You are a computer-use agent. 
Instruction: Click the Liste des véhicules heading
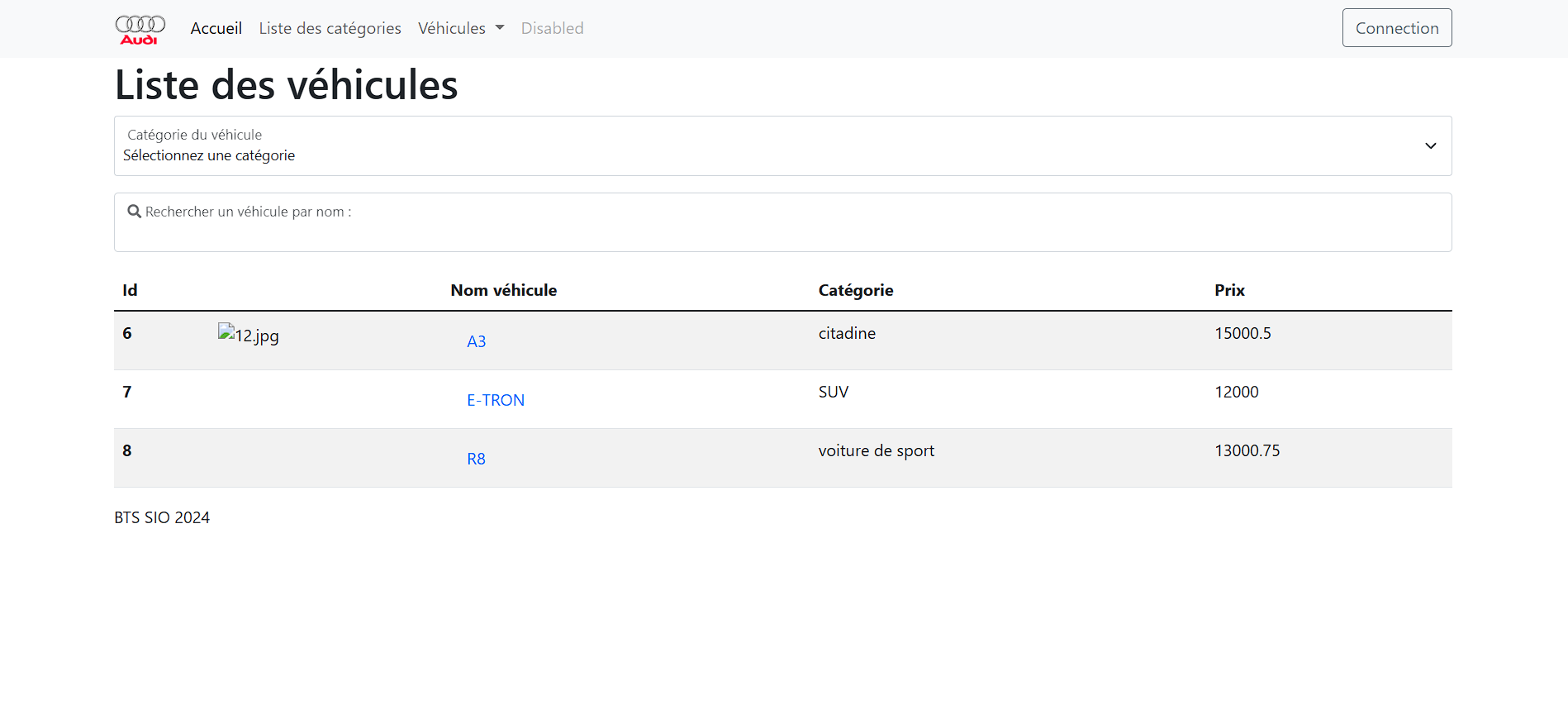coord(287,85)
